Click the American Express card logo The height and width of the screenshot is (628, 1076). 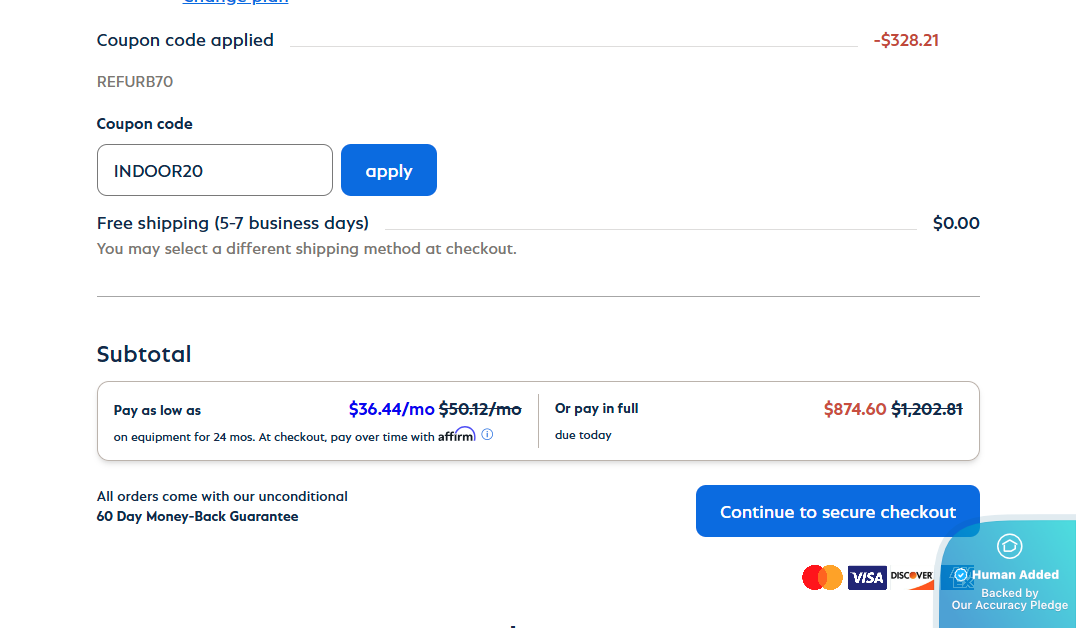pos(947,578)
